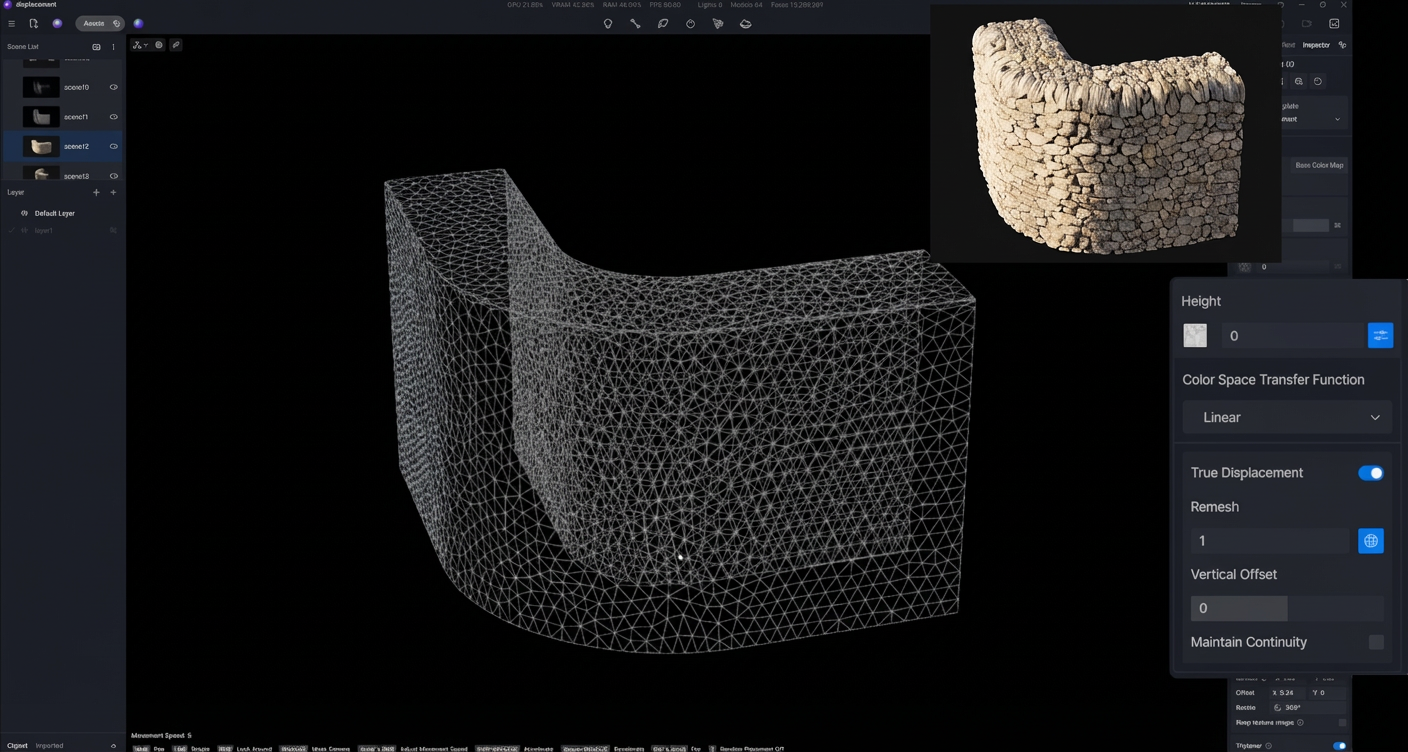This screenshot has height=752, width=1408.
Task: Open the Color Space Transfer Function dropdown
Action: tap(1287, 417)
